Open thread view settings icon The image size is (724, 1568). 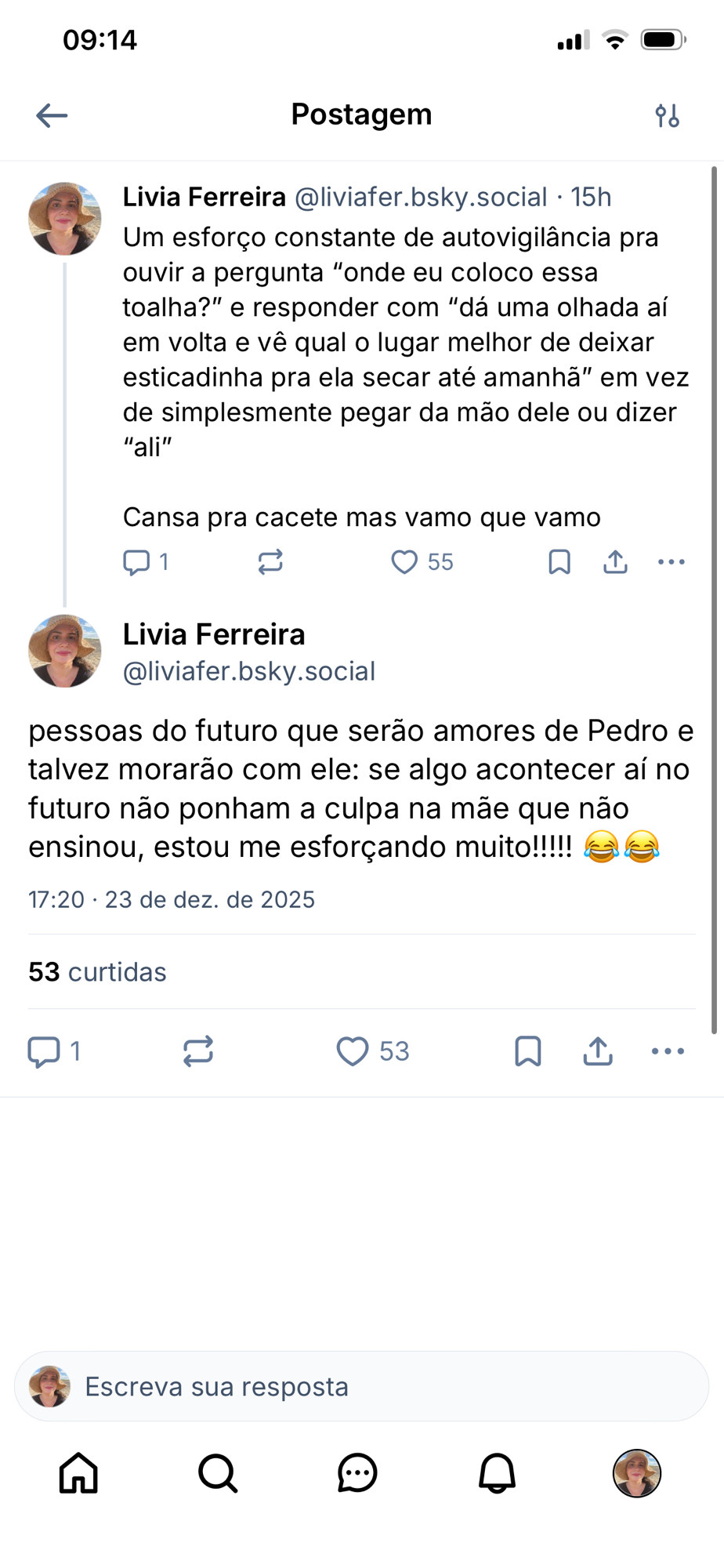(x=667, y=116)
